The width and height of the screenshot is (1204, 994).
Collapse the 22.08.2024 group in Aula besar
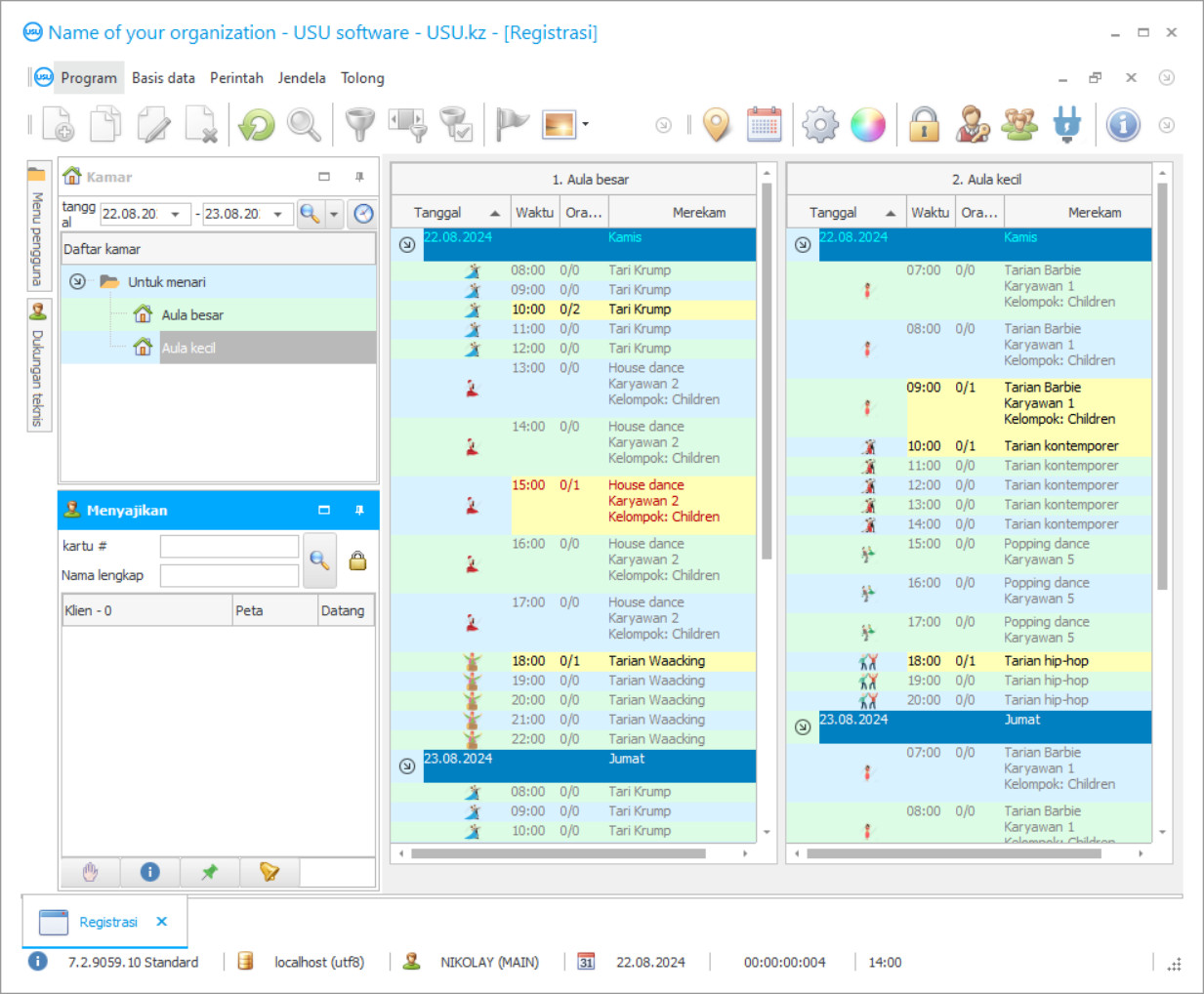point(407,244)
